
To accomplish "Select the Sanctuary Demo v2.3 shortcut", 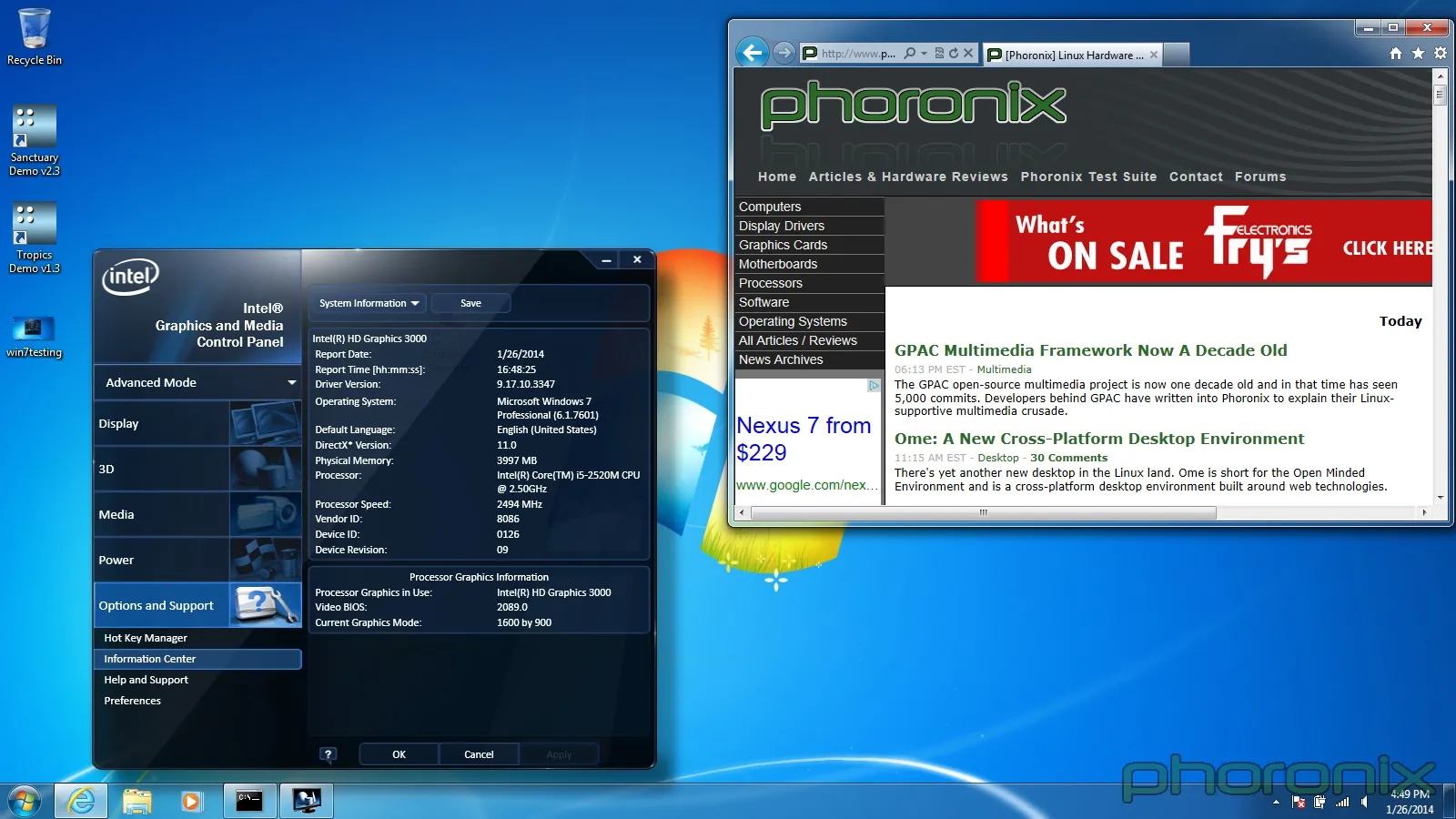I will tap(35, 141).
